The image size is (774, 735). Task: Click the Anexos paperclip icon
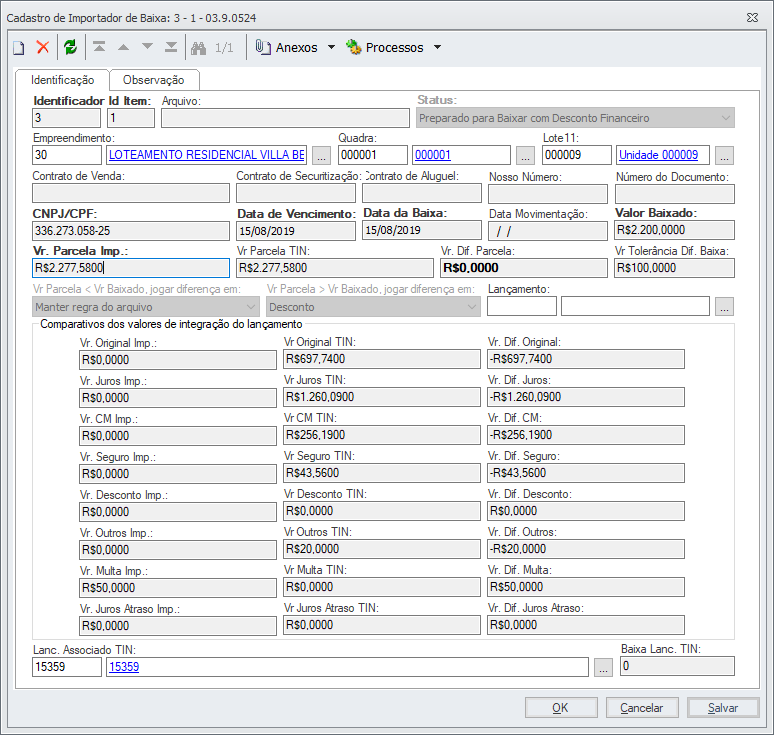click(264, 48)
